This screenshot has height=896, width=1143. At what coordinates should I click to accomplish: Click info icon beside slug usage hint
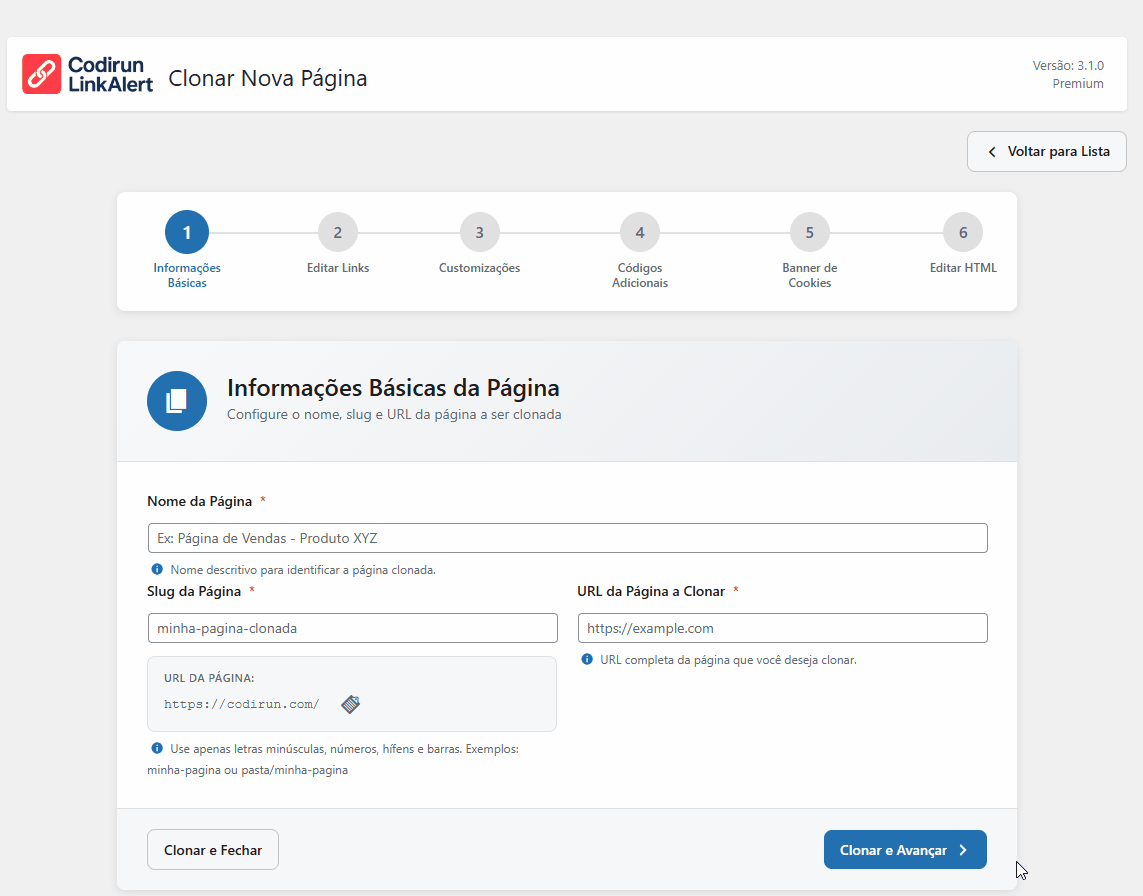click(x=157, y=748)
